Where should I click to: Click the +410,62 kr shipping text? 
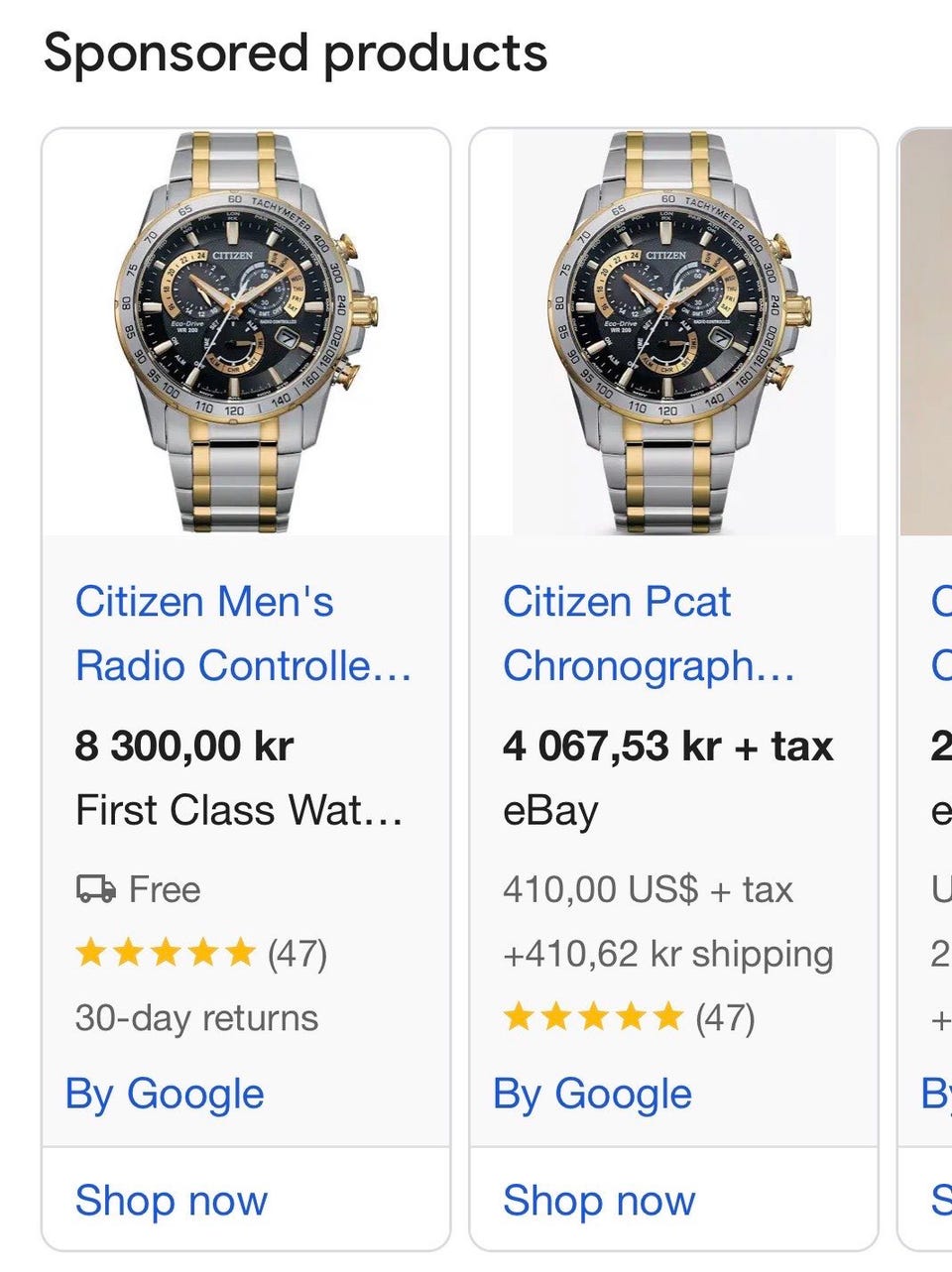(x=668, y=954)
